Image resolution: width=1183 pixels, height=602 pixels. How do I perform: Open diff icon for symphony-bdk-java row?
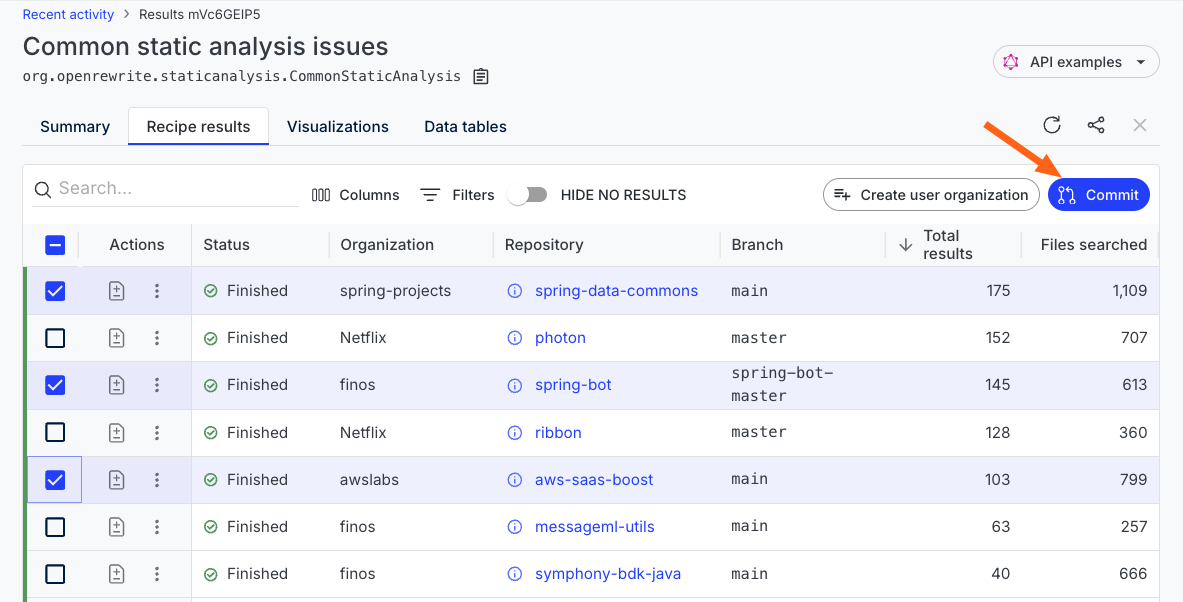pos(116,573)
